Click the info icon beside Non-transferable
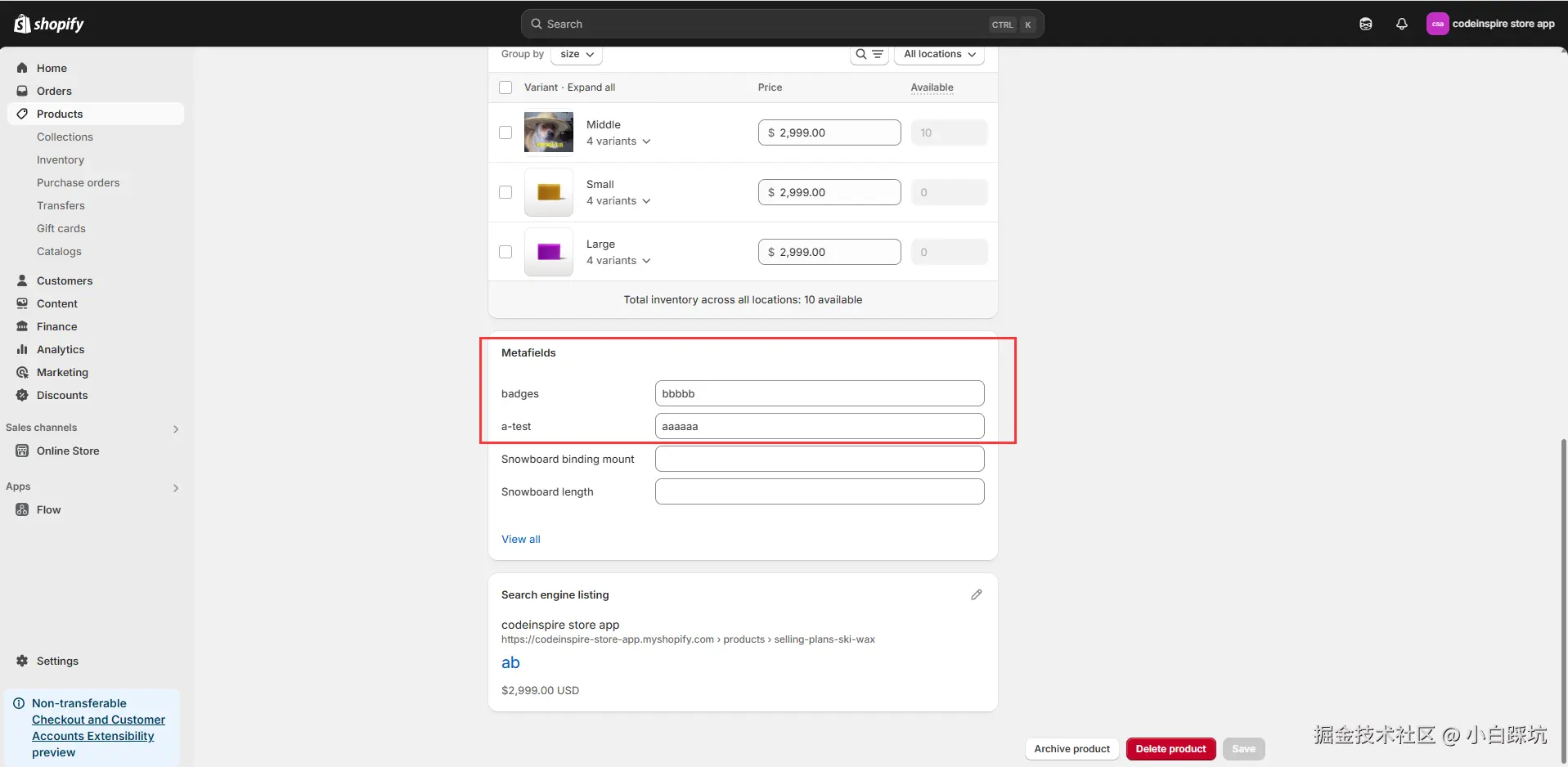This screenshot has height=767, width=1568. tap(19, 703)
